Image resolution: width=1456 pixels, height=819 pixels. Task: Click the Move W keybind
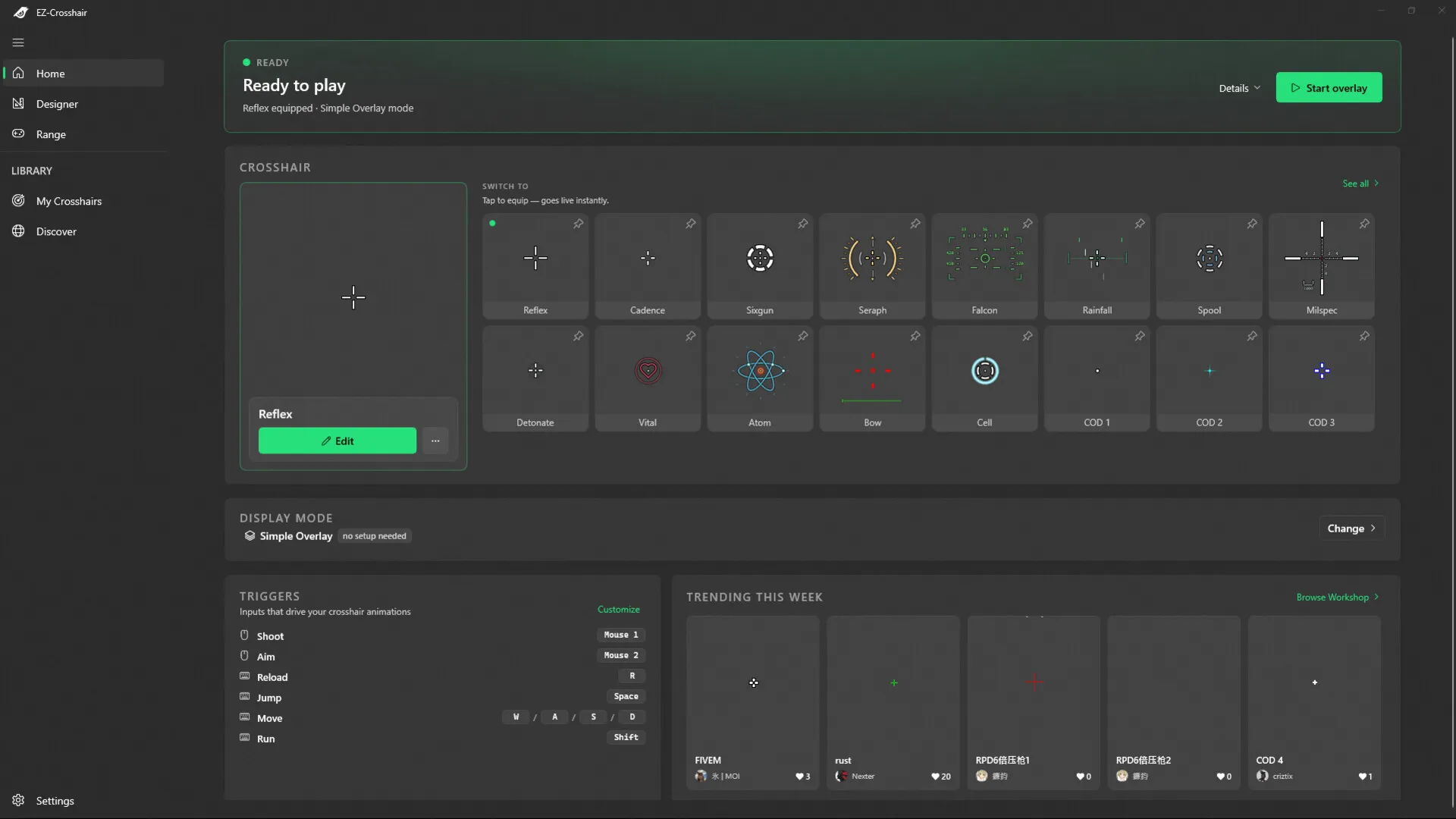click(x=516, y=717)
